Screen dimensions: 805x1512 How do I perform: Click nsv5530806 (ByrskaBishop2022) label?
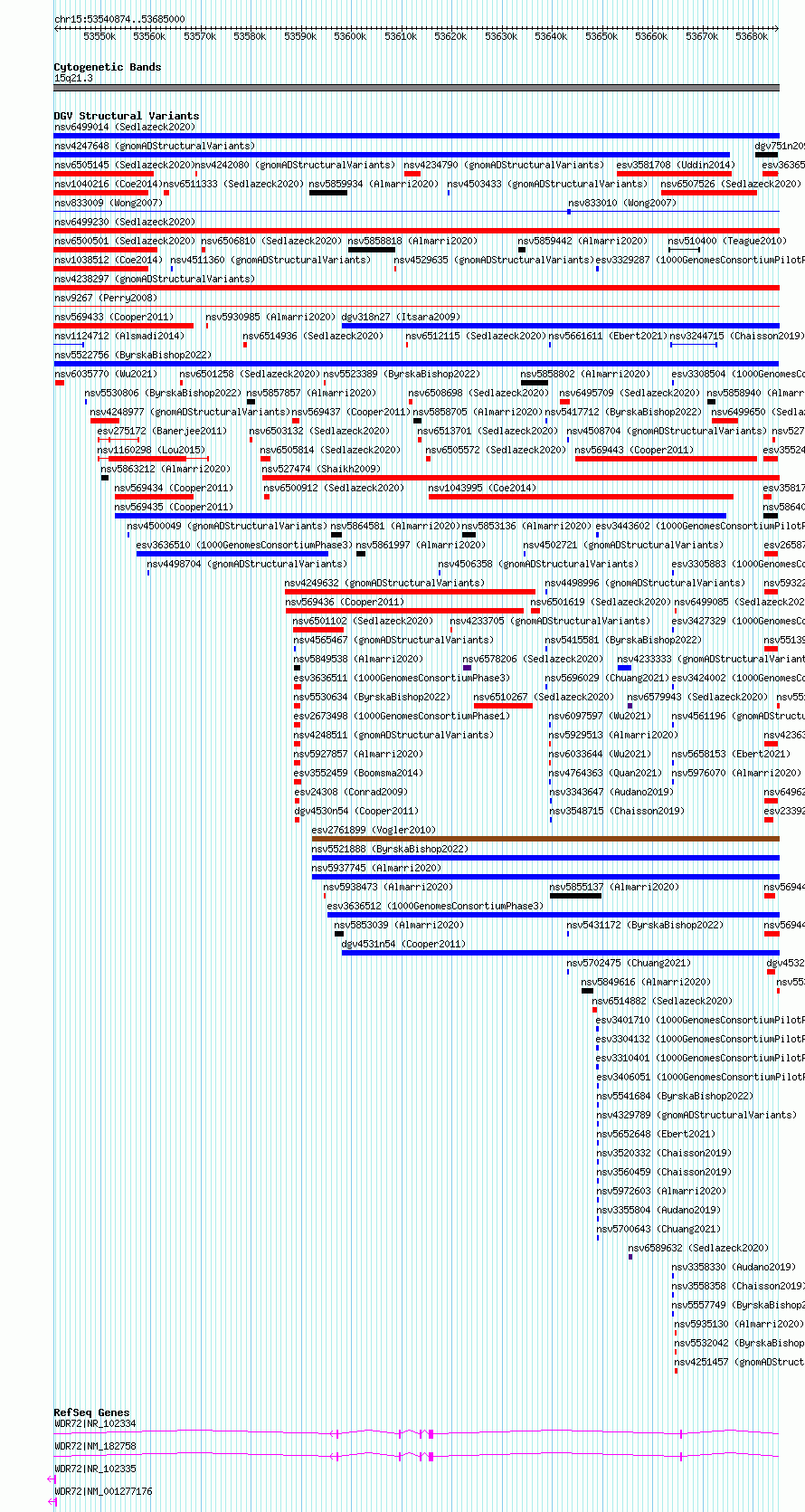pyautogui.click(x=163, y=393)
